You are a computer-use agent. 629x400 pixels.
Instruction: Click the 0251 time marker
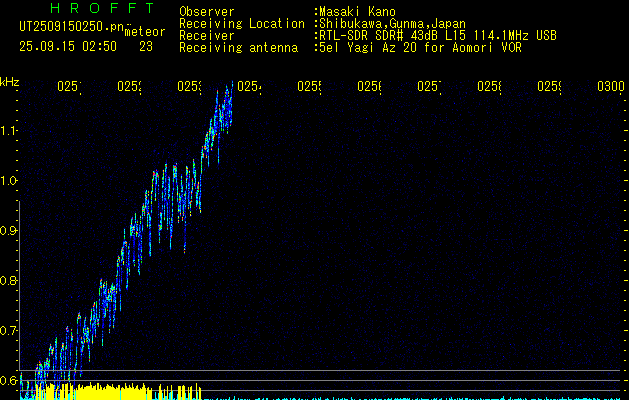click(69, 87)
